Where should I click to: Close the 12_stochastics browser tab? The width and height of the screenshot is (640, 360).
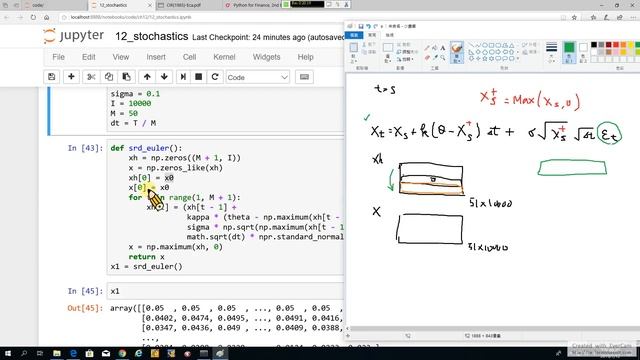(149, 5)
